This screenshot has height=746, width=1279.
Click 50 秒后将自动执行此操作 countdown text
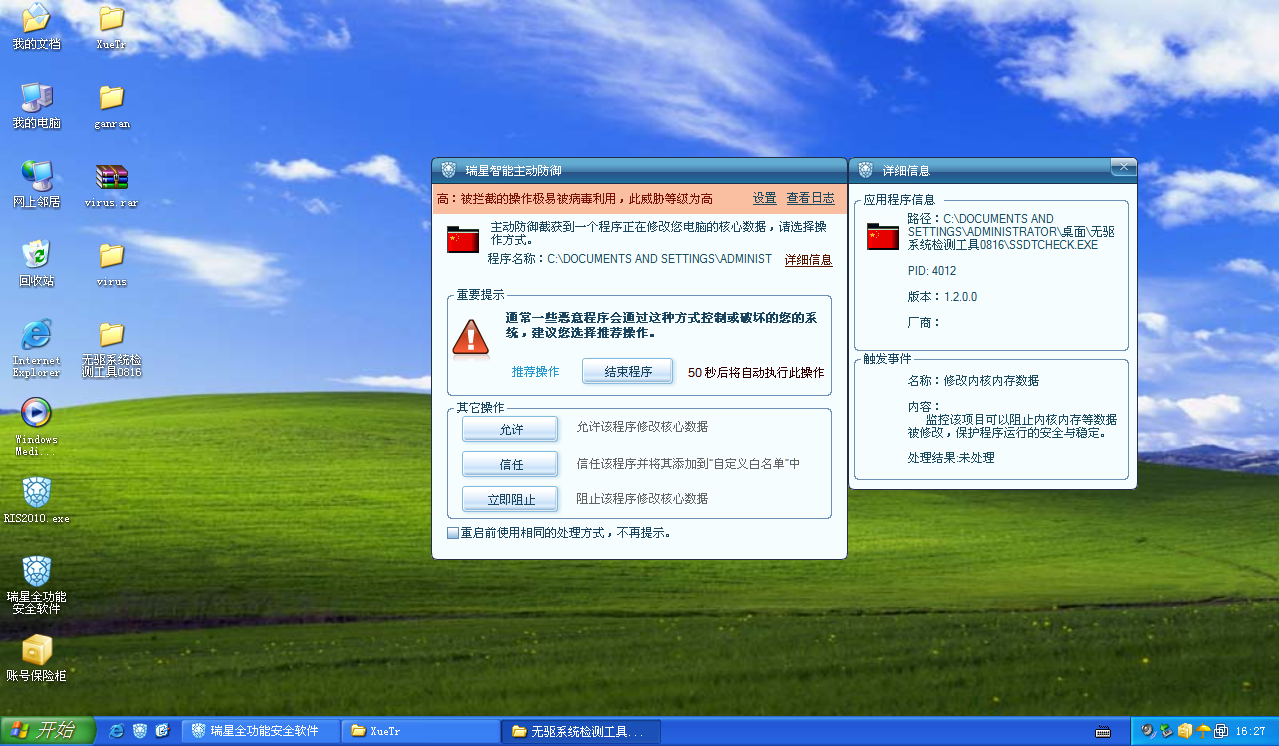(x=756, y=372)
